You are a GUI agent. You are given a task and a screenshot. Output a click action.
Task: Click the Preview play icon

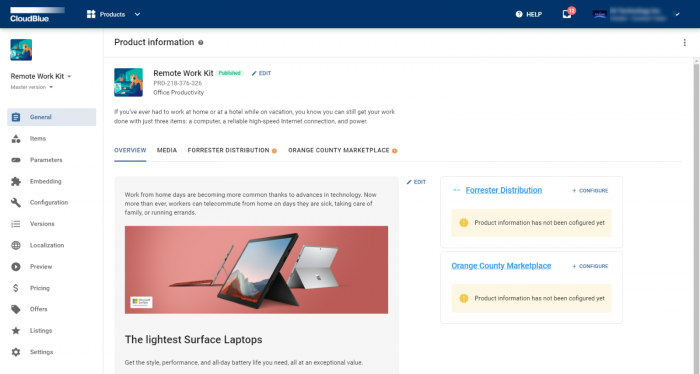(16, 266)
